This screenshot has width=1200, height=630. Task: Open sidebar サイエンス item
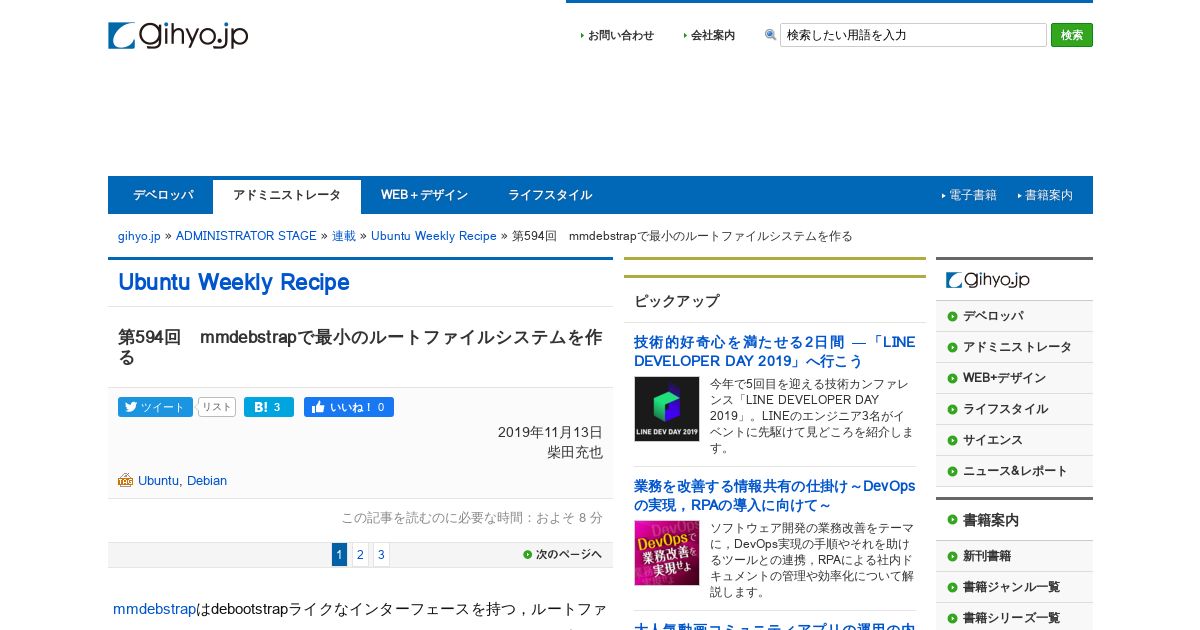coord(1014,440)
